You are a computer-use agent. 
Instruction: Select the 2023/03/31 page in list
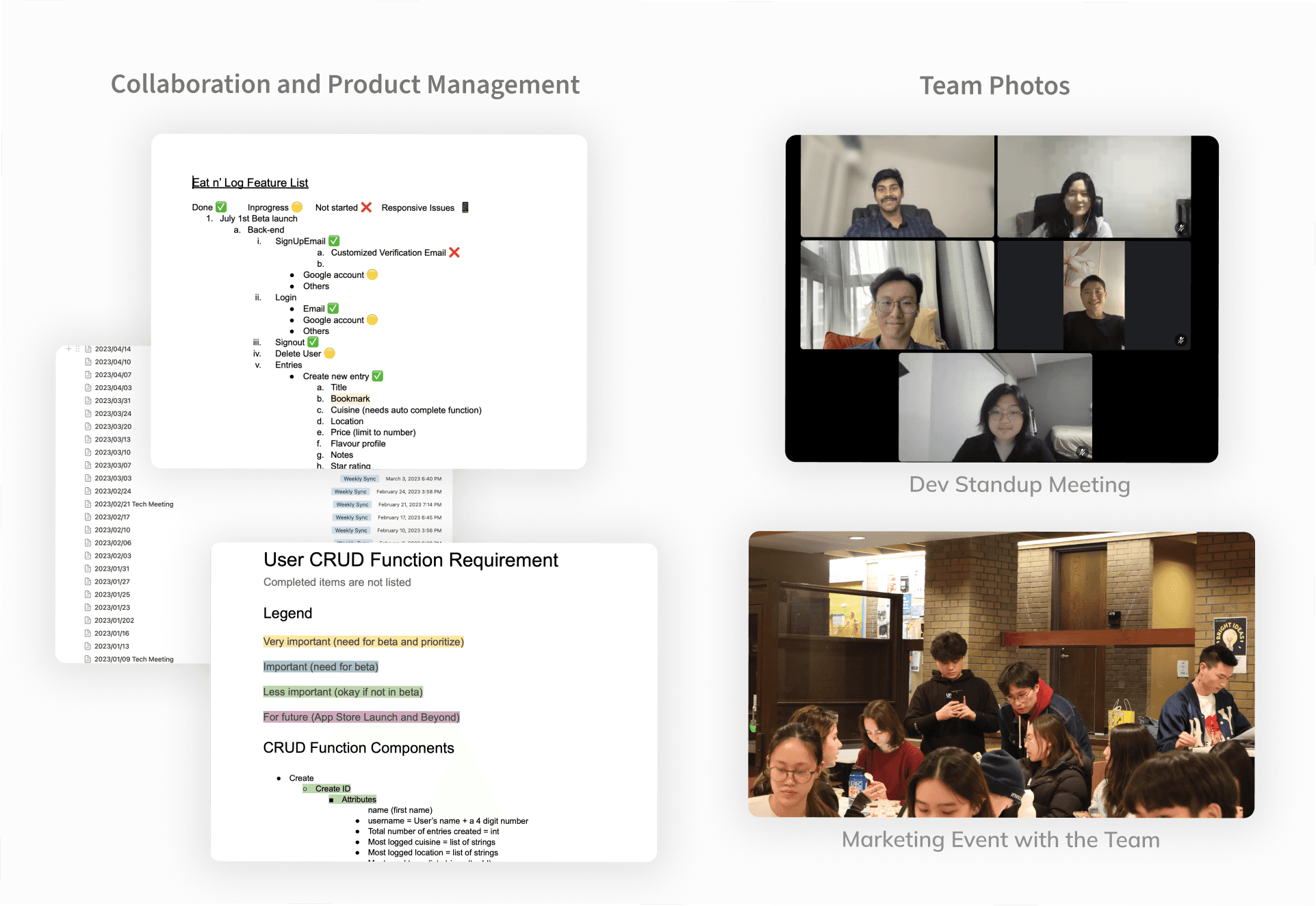[112, 401]
